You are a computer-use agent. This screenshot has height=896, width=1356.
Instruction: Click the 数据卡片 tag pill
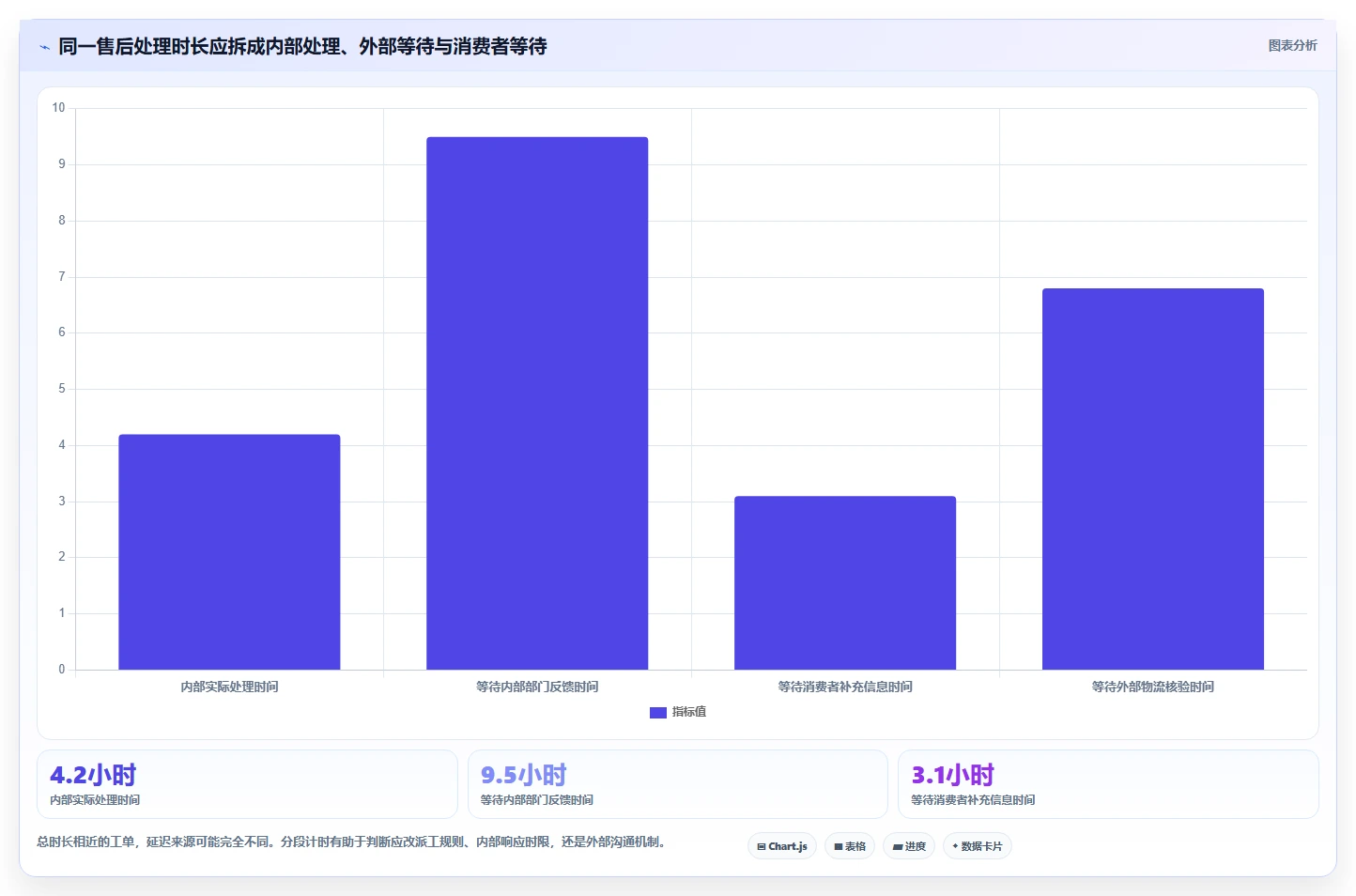point(977,846)
